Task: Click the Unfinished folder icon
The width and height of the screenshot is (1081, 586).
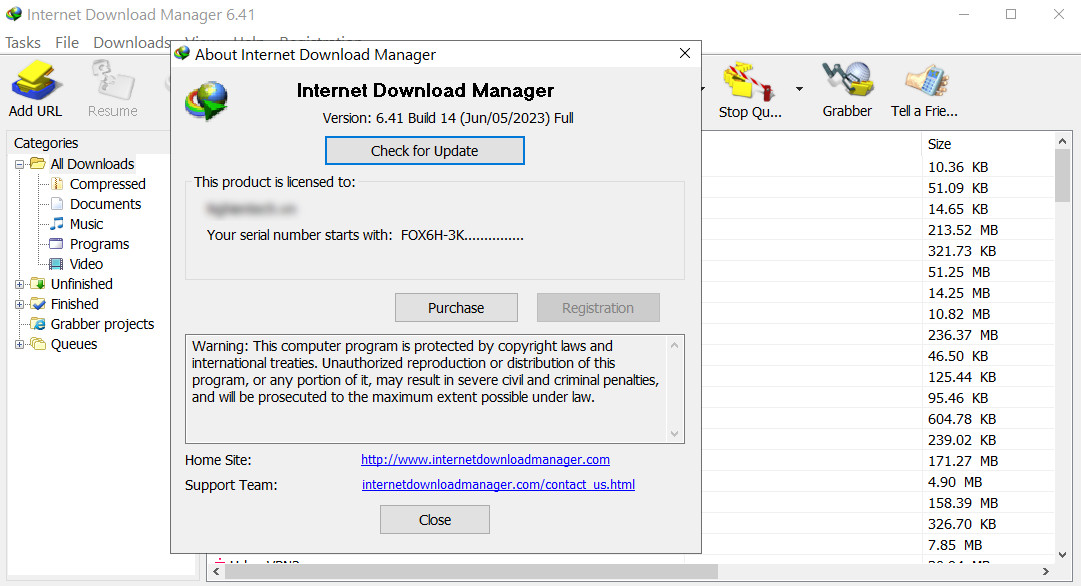Action: pos(38,284)
